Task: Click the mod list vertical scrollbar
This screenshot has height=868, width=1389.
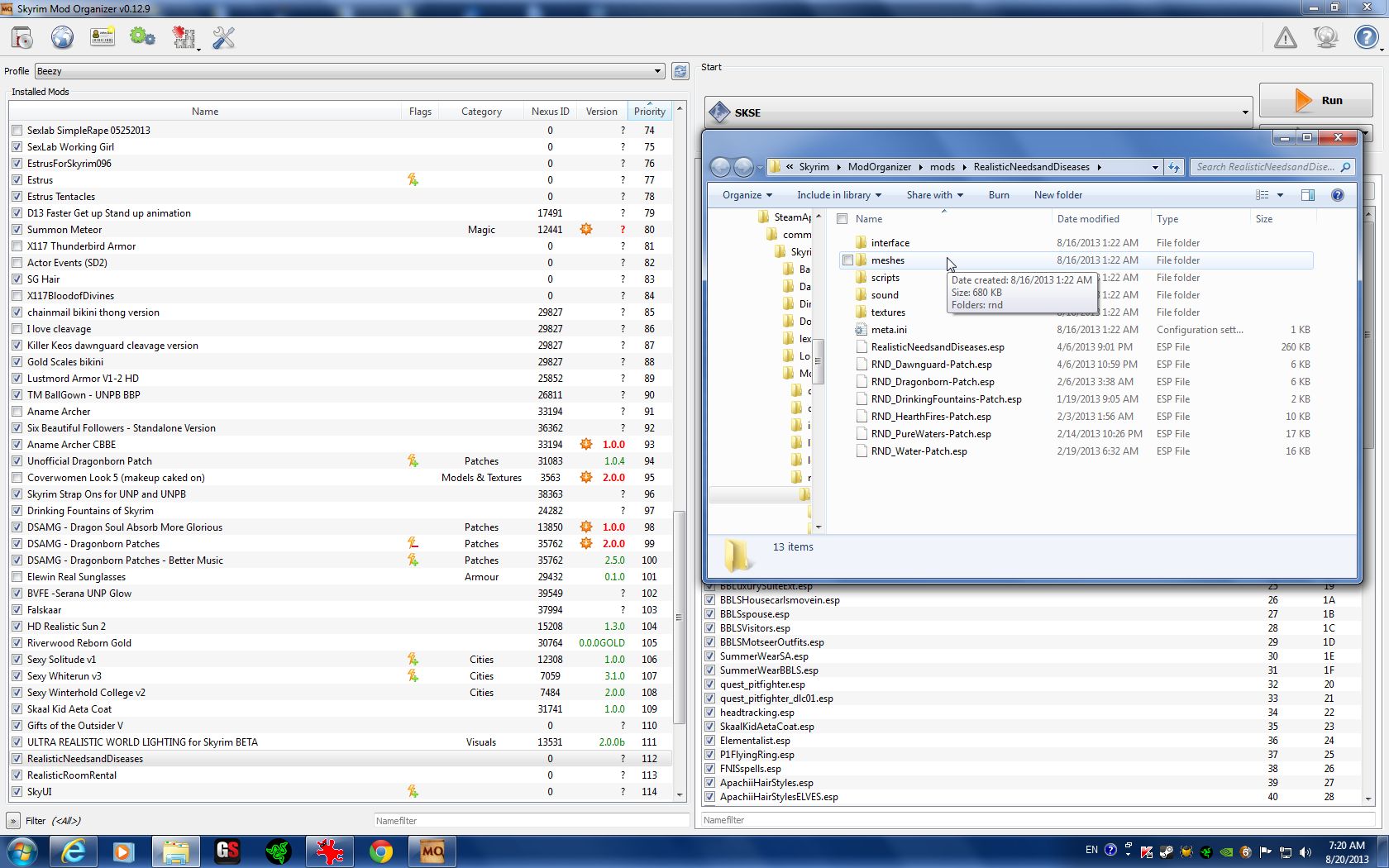Action: coord(680,616)
